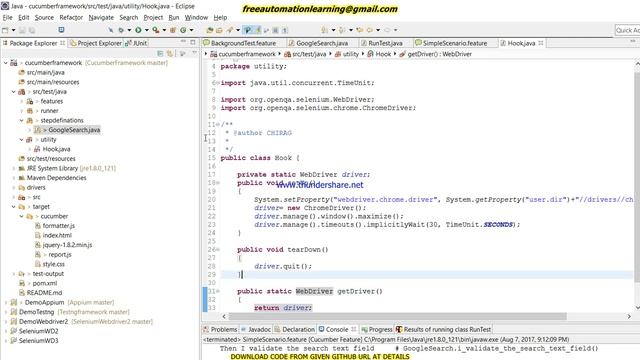The width and height of the screenshot is (640, 360).
Task: Expand the features package
Action: (x=22, y=101)
